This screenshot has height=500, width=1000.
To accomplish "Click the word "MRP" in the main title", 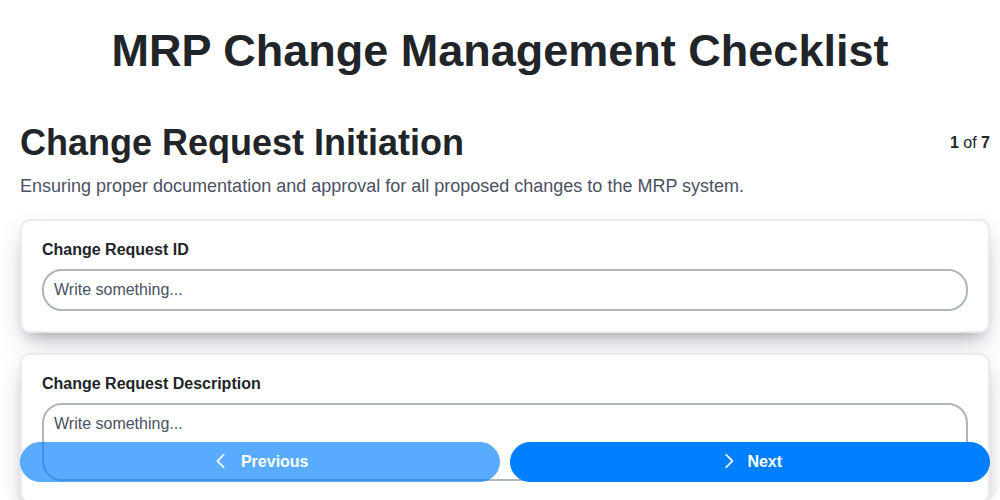I will tap(166, 51).
